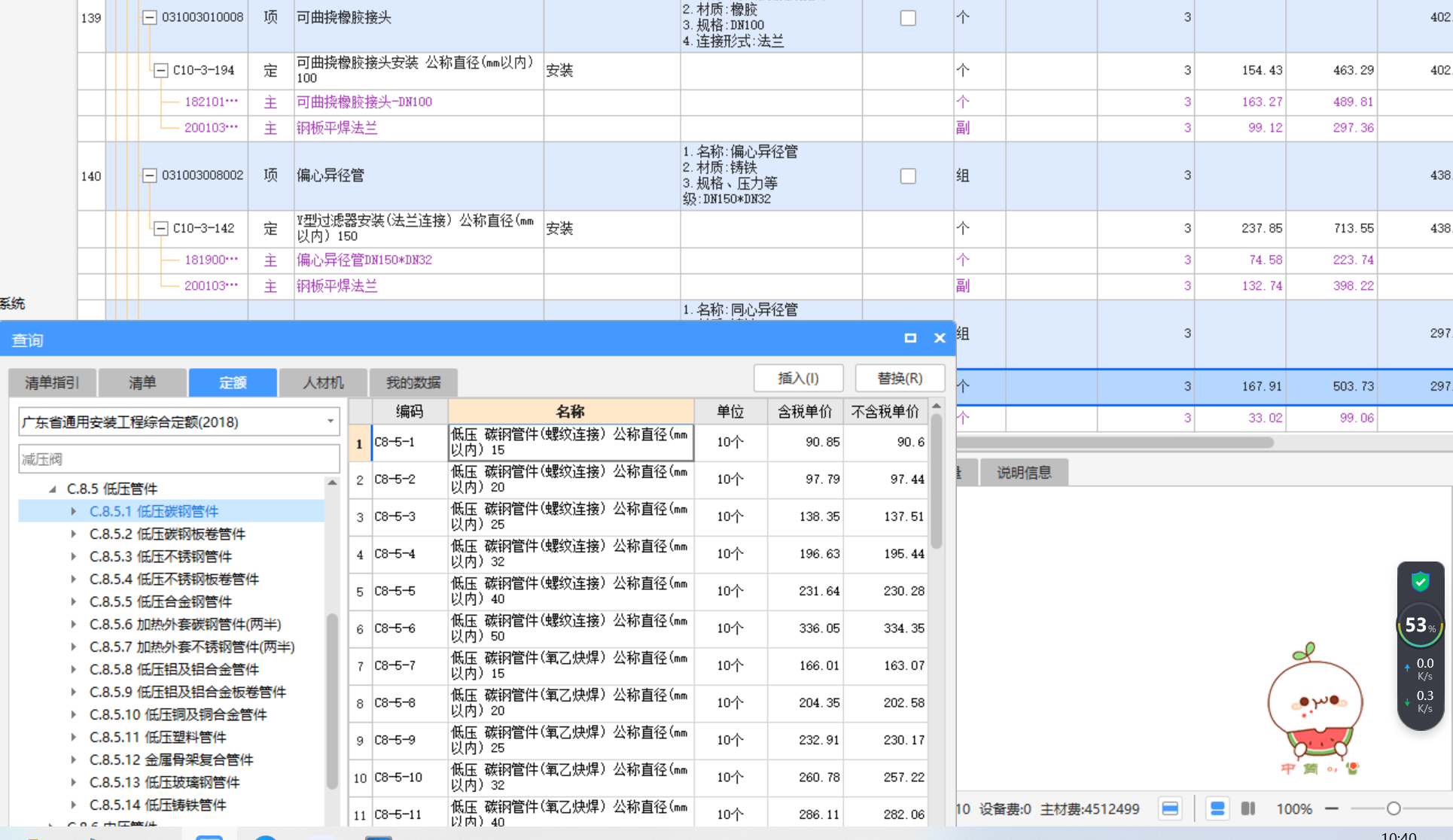Select the stacked two-pane layout icon

point(1217,809)
